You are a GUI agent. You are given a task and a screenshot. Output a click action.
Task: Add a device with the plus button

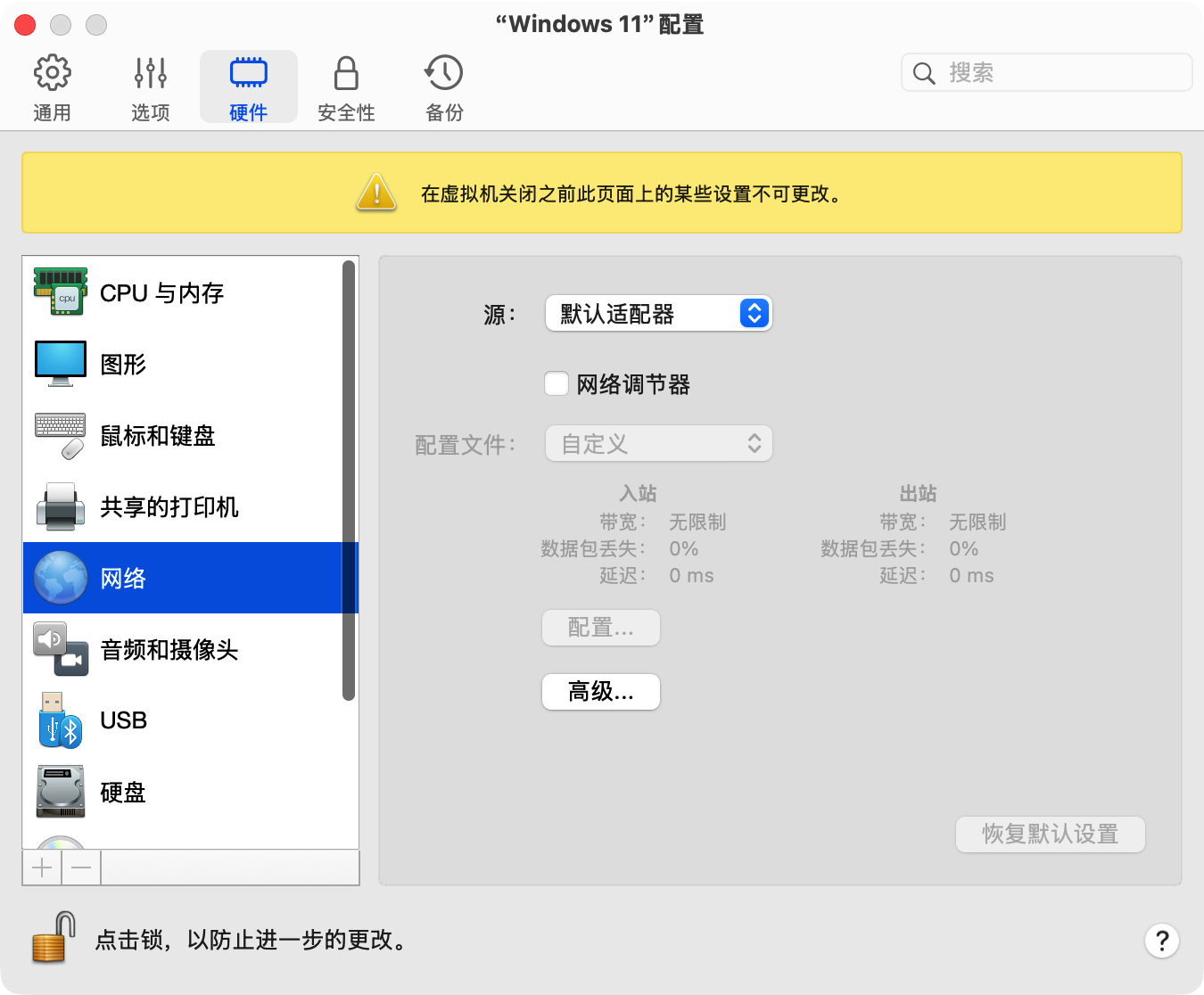42,868
